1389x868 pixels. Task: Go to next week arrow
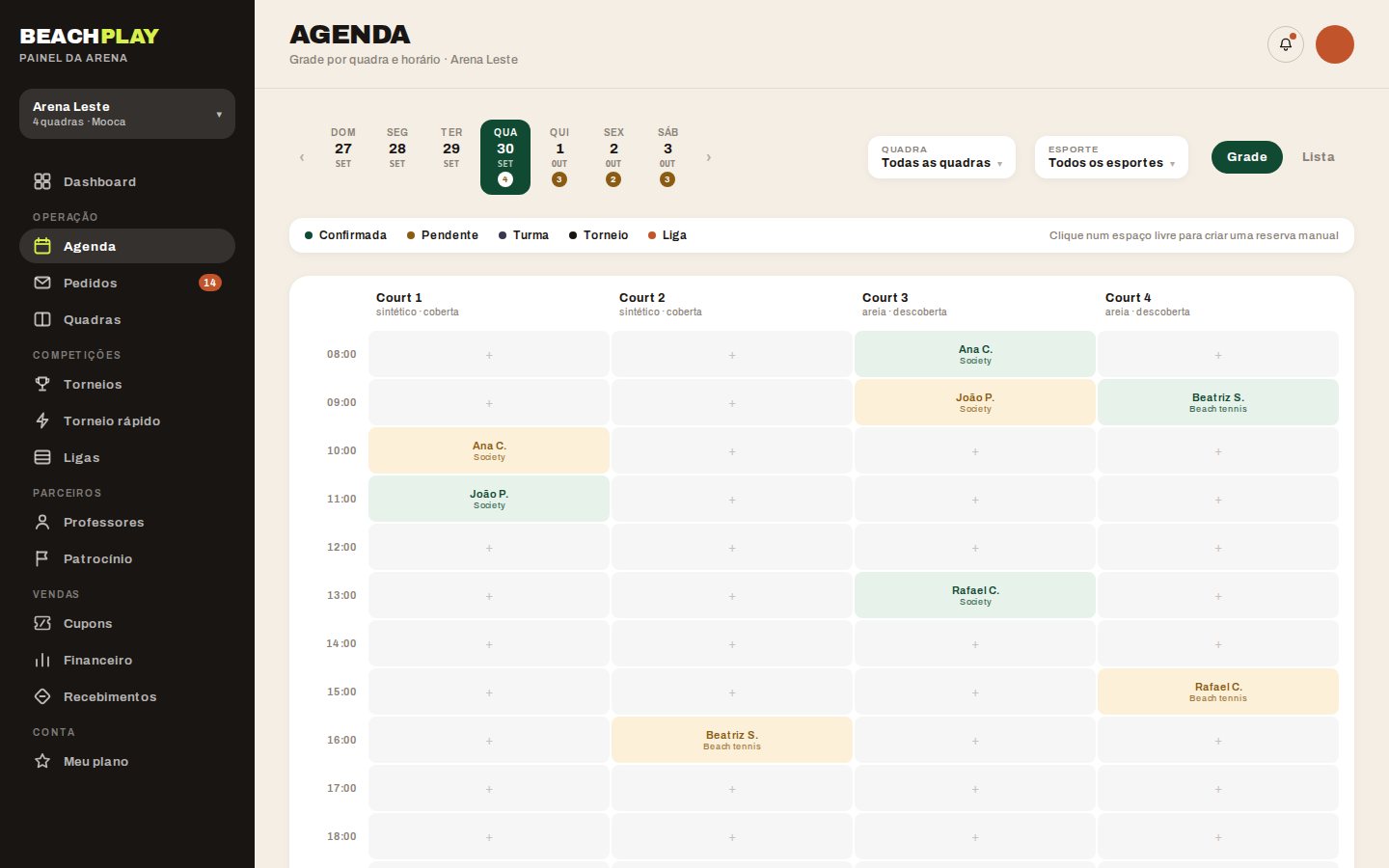point(709,157)
